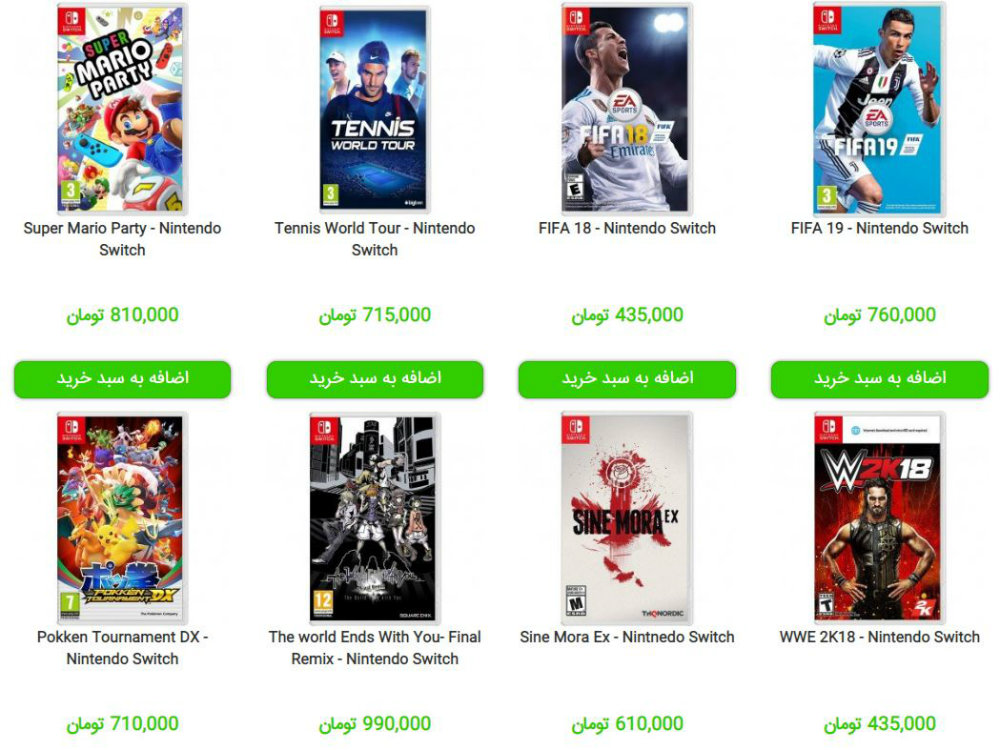This screenshot has height=750, width=1000.
Task: Open the WWE 2K18 cover image
Action: 879,518
